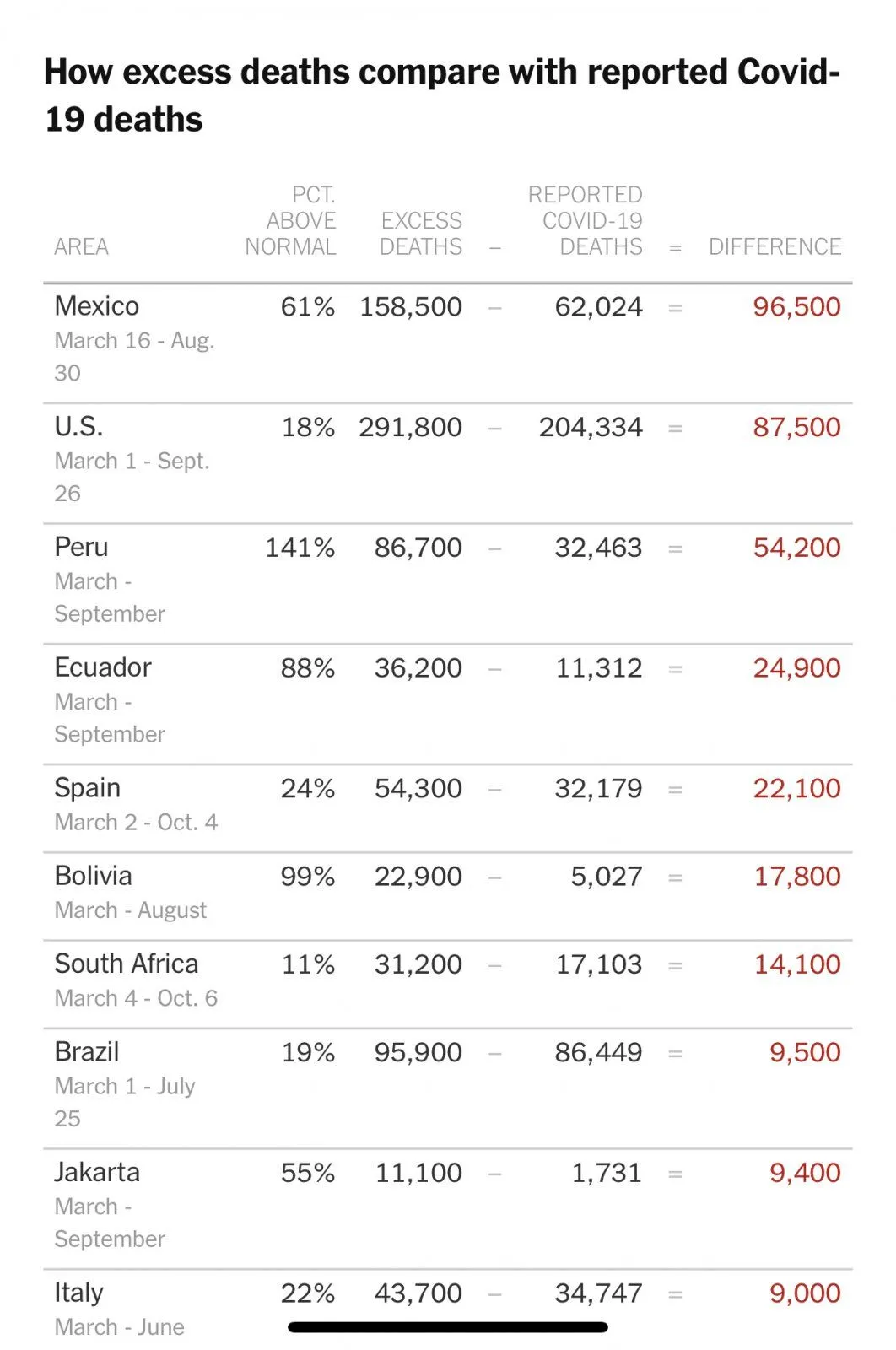Select the U.S. row name
Viewport: 896px width, 1350px height.
pos(79,427)
